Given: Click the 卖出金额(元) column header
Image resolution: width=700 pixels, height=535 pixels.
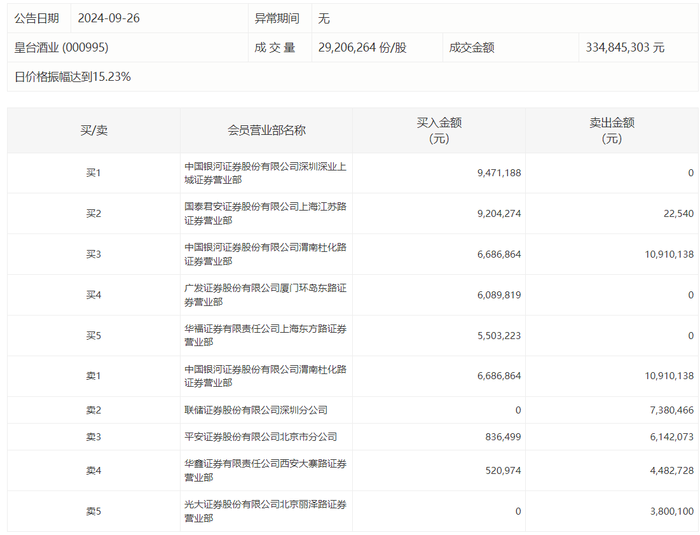Looking at the screenshot, I should 612,130.
